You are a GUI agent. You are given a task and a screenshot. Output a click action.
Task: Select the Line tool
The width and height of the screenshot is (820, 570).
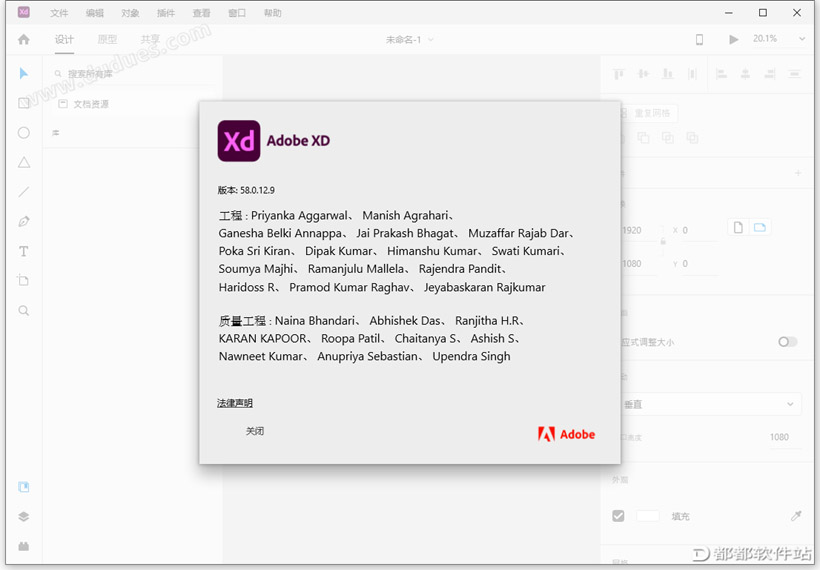click(x=24, y=192)
